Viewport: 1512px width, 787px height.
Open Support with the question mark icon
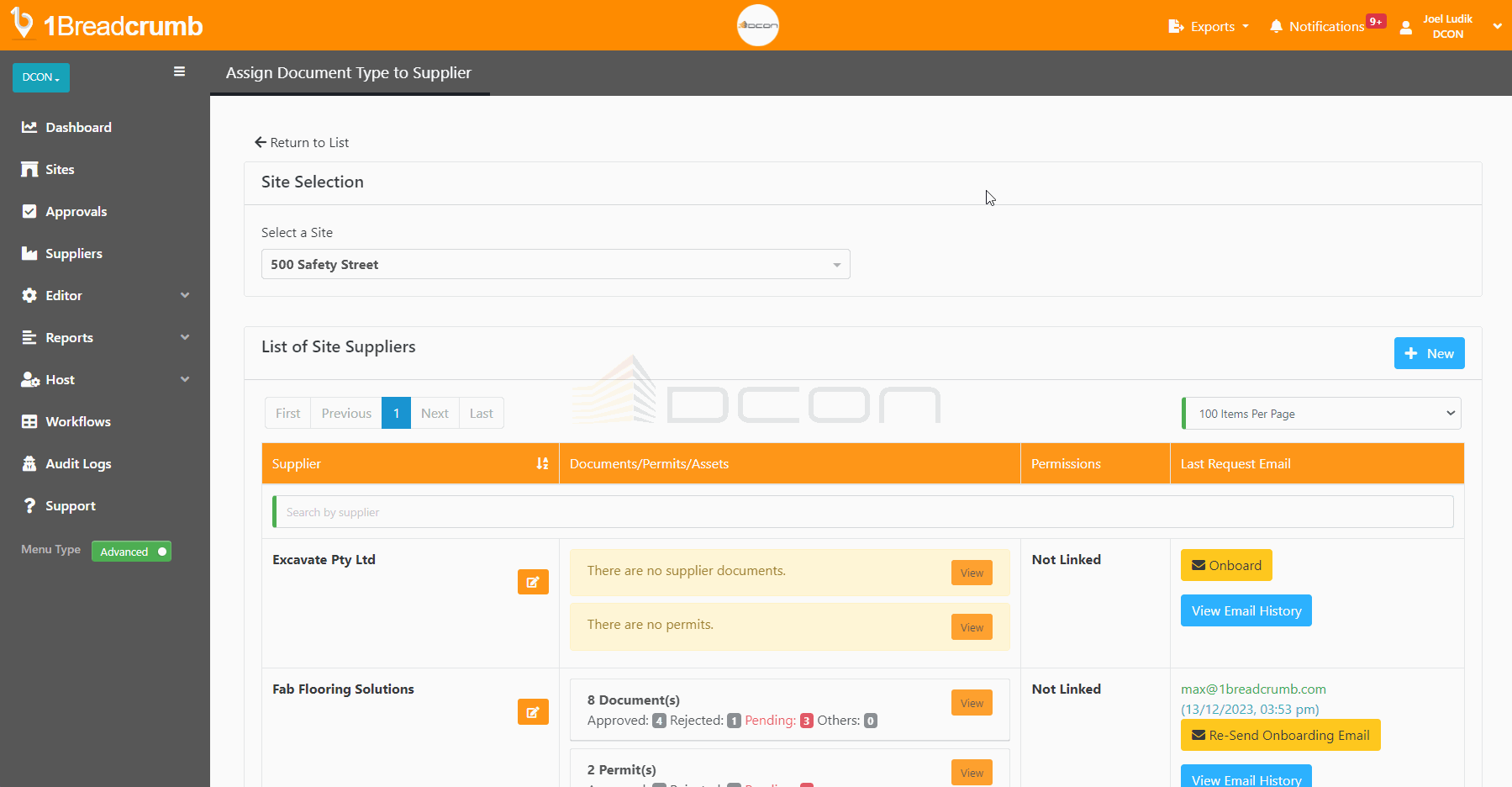29,505
